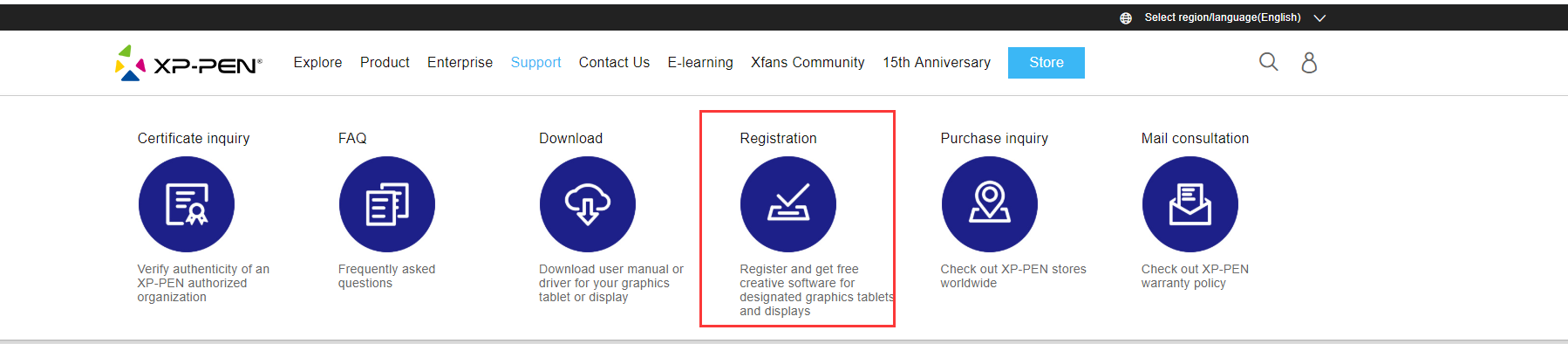Open the Explore menu
The height and width of the screenshot is (344, 1568).
(317, 63)
